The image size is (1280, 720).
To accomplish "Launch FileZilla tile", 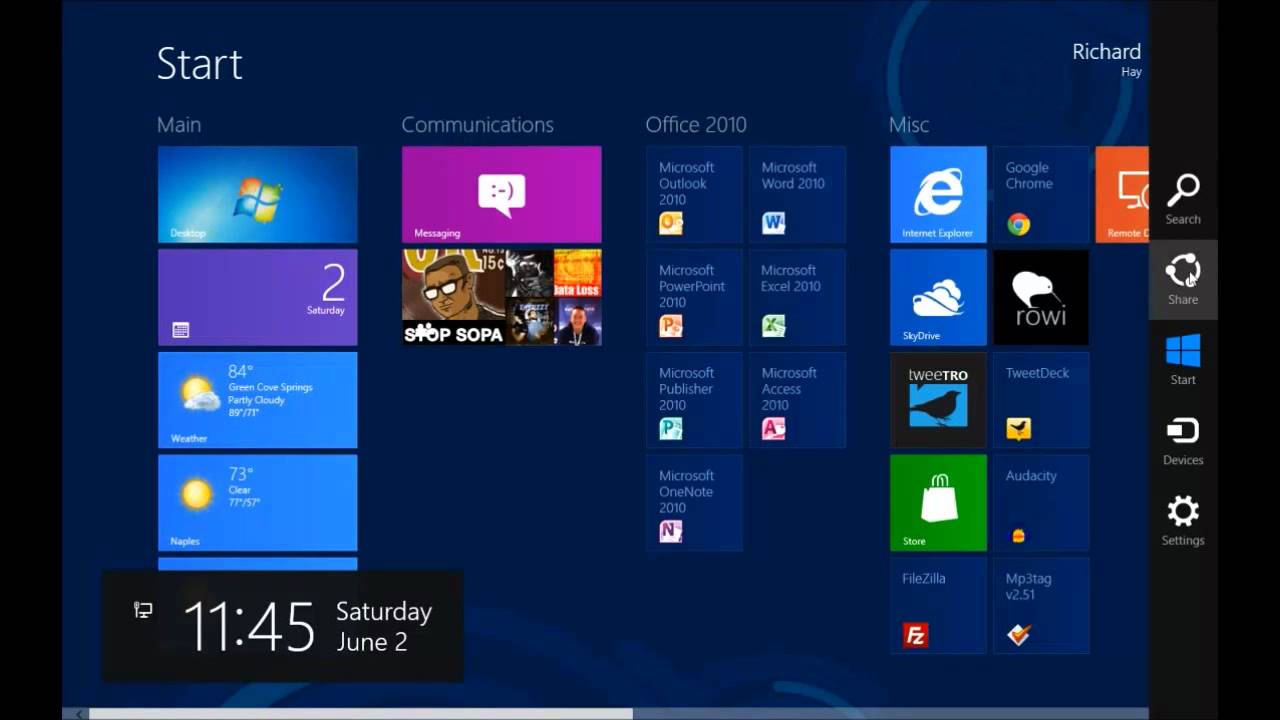I will pos(938,606).
